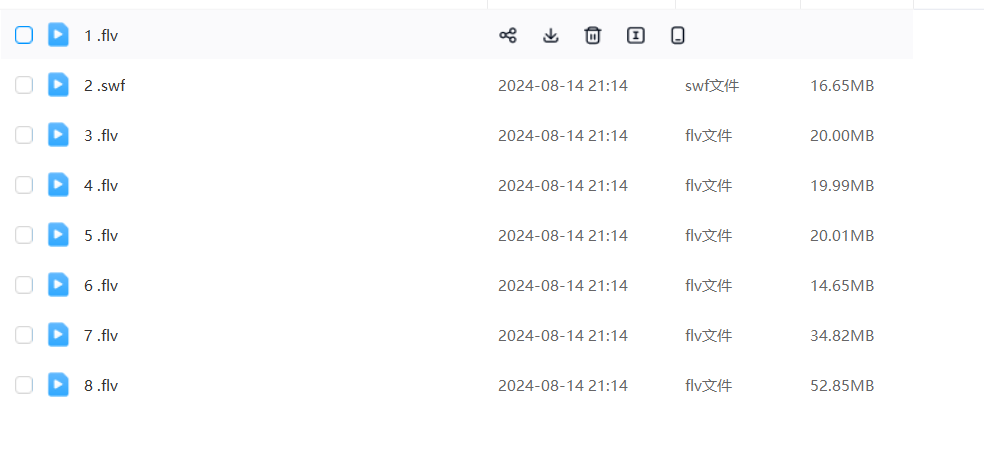
Task: Click the video file icon of 2 .swf
Action: point(59,85)
